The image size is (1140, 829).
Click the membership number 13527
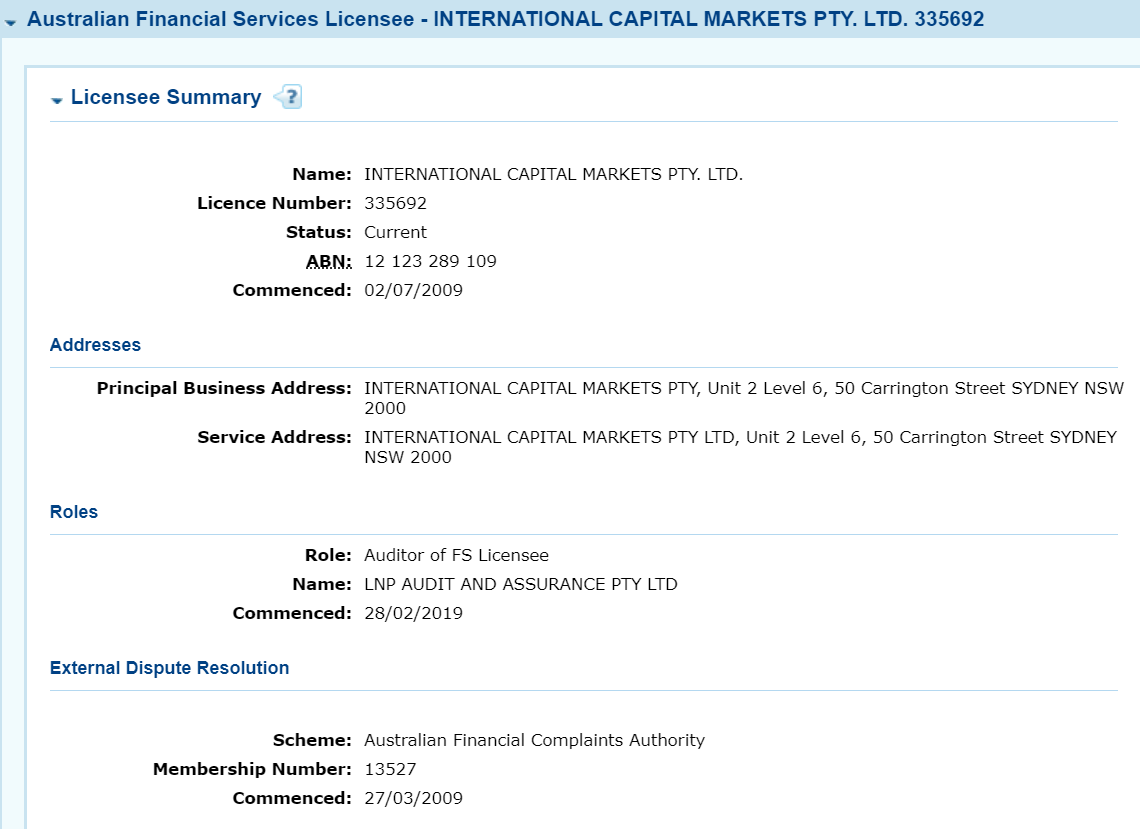tap(390, 769)
